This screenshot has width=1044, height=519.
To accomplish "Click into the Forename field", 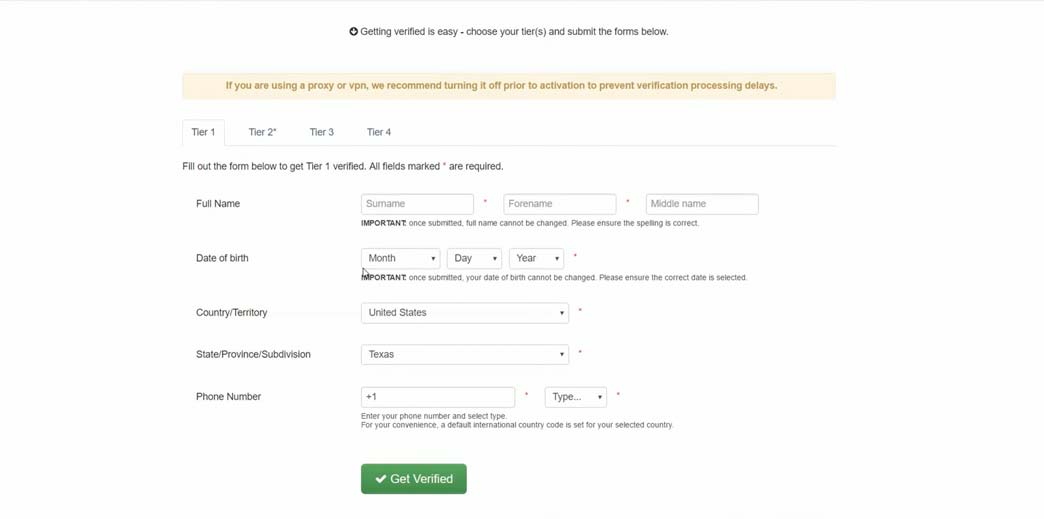I will point(560,205).
